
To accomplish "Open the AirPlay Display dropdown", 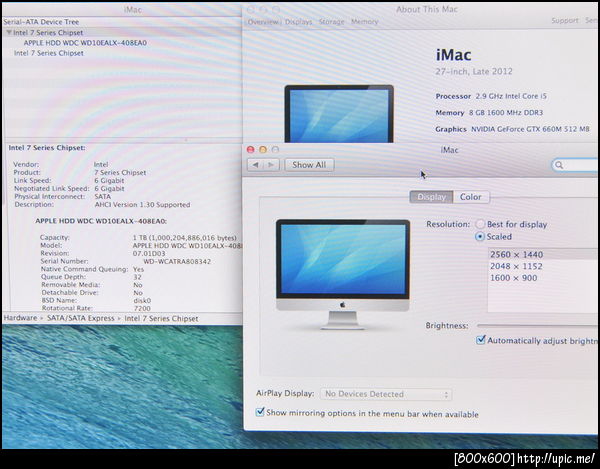I will tap(386, 394).
